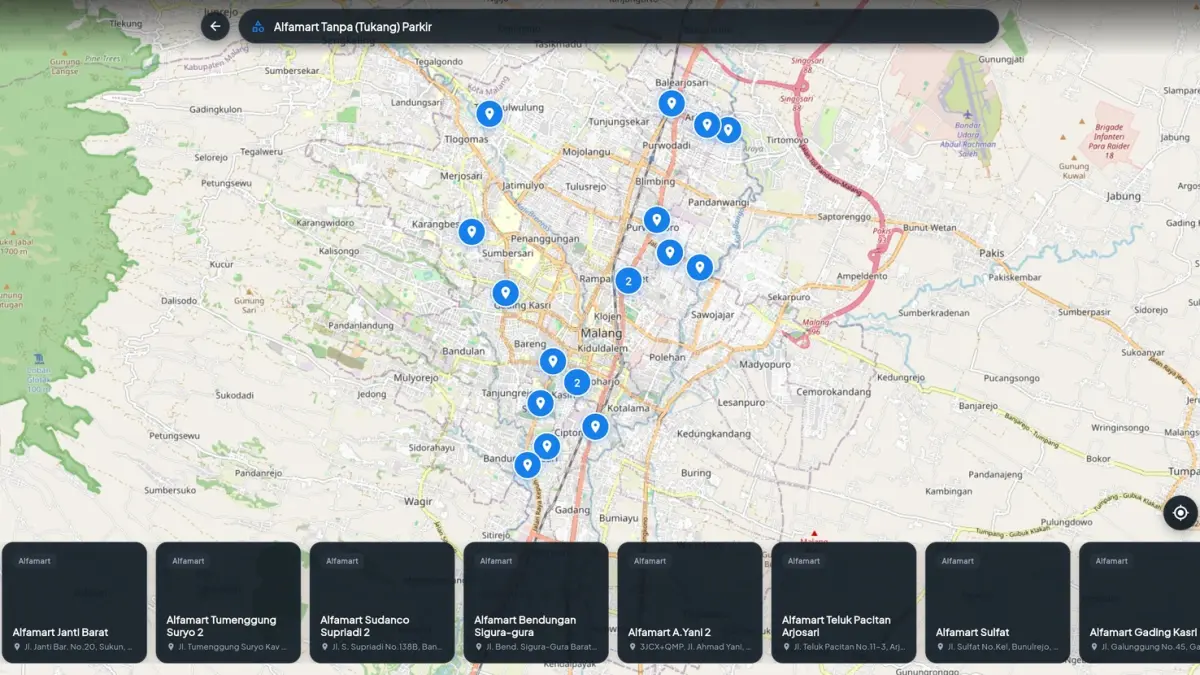The width and height of the screenshot is (1200, 675).
Task: Click address 'Jl. Bend. Sigura-Gura Barat'
Action: point(541,647)
